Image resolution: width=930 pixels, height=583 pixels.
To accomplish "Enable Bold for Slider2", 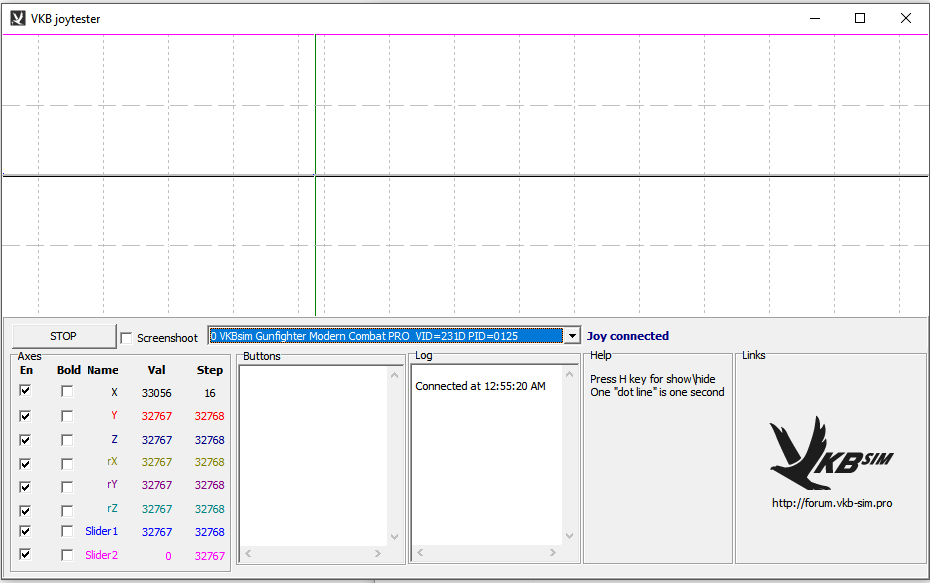I will pos(67,555).
